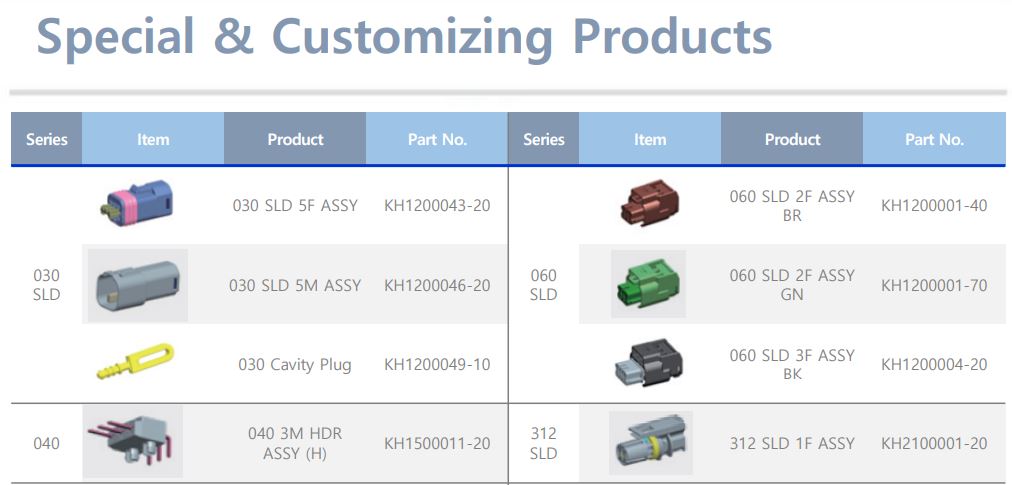This screenshot has height=485, width=1012.
Task: Click the brown 060 SLD 2F connector image
Action: 648,204
